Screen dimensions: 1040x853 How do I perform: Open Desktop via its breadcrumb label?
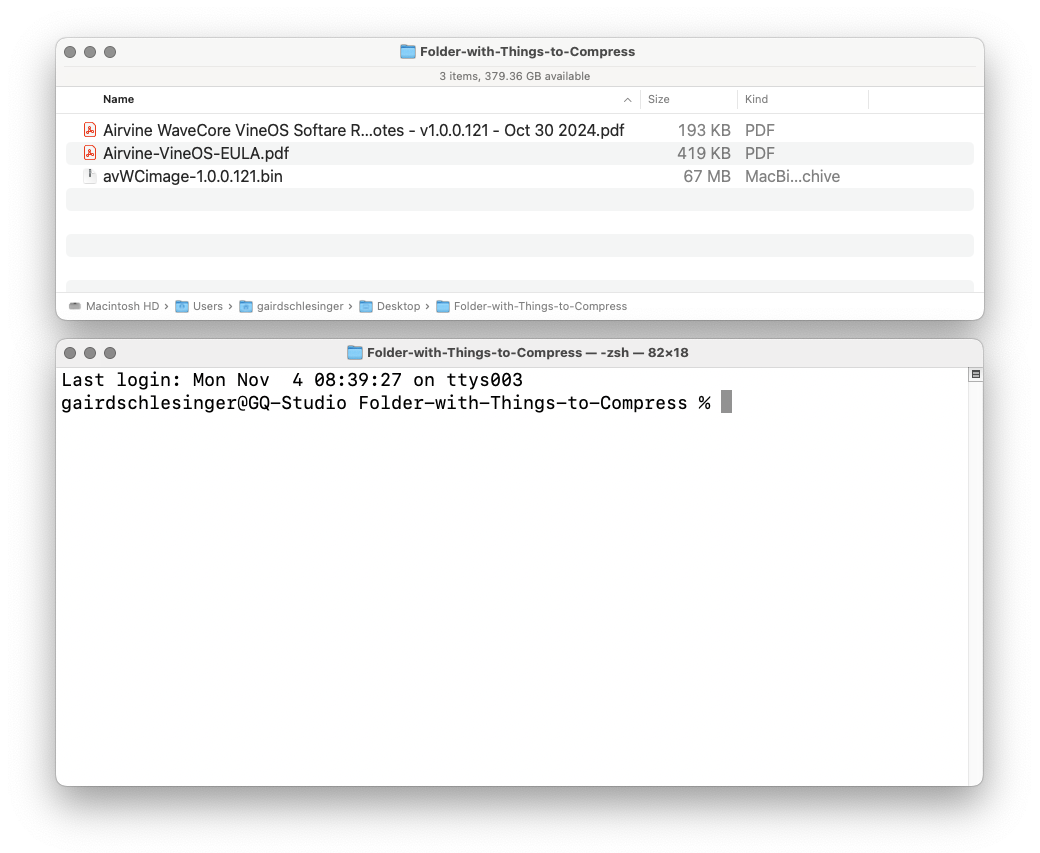tap(399, 306)
